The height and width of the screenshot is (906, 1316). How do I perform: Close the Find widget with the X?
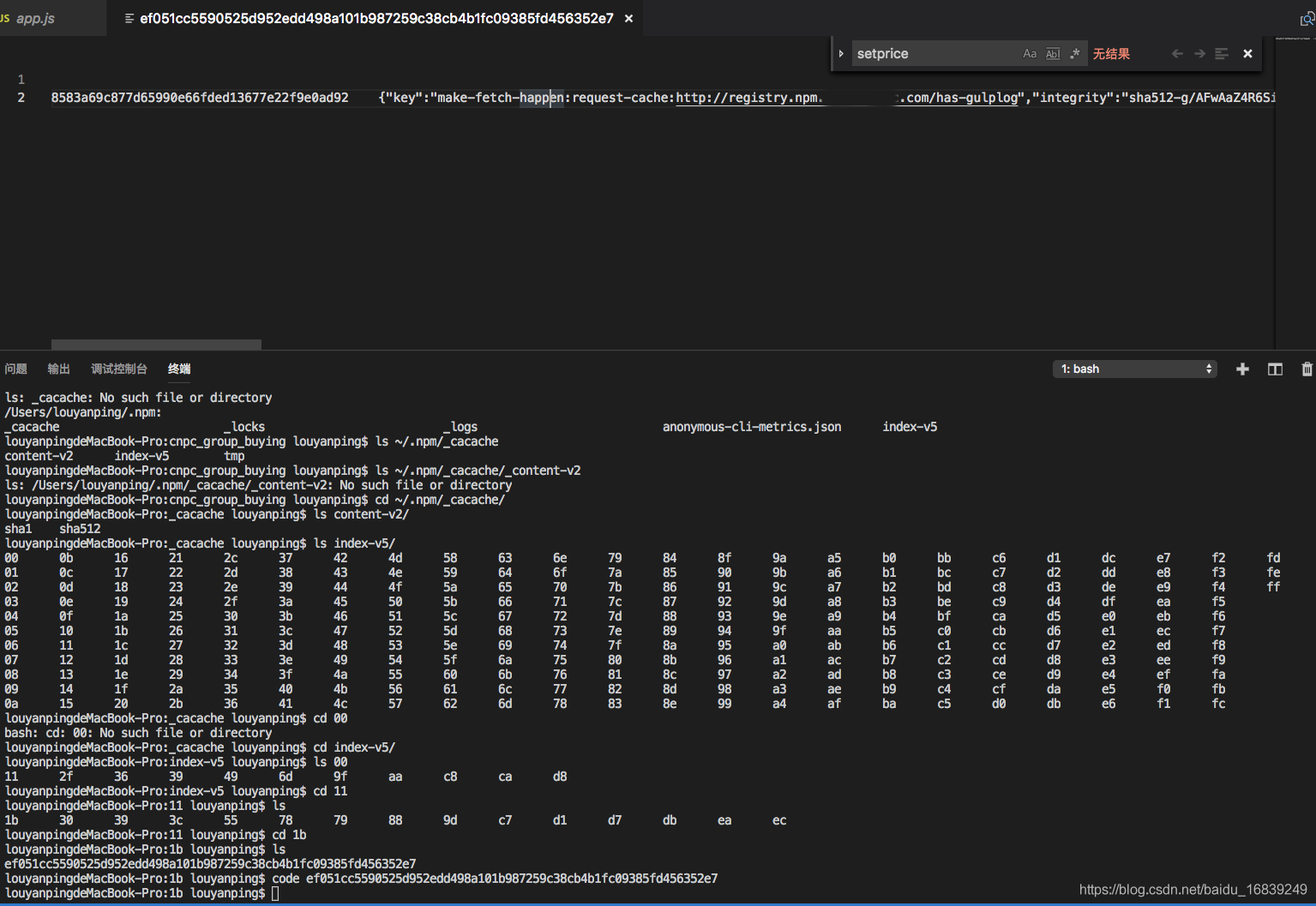pyautogui.click(x=1247, y=53)
